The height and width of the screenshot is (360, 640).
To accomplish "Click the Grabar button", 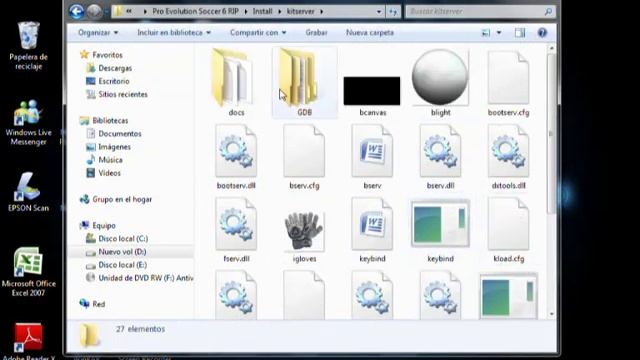I will (x=316, y=33).
